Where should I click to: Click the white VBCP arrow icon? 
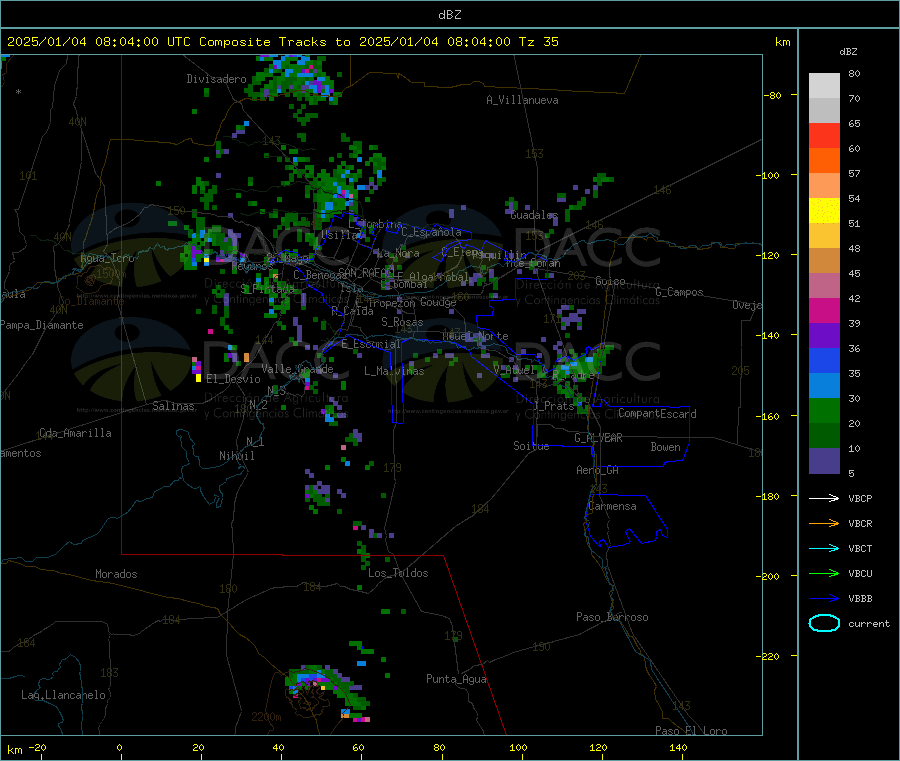(824, 498)
